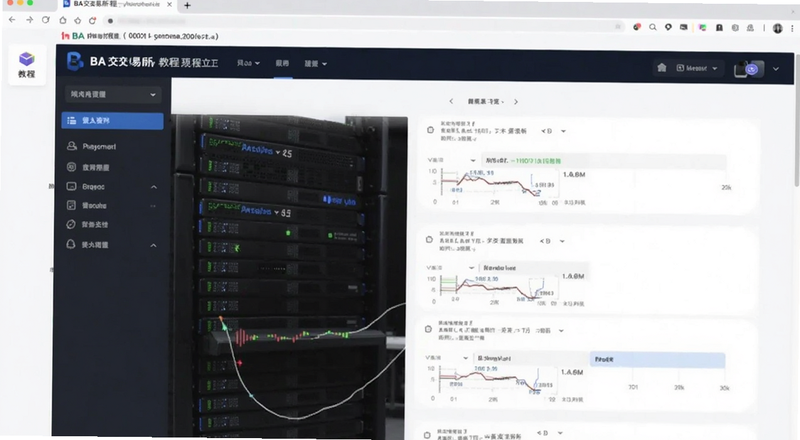Image resolution: width=800 pixels, height=440 pixels.
Task: Open the Meosc dropdown in the header
Action: click(x=696, y=68)
